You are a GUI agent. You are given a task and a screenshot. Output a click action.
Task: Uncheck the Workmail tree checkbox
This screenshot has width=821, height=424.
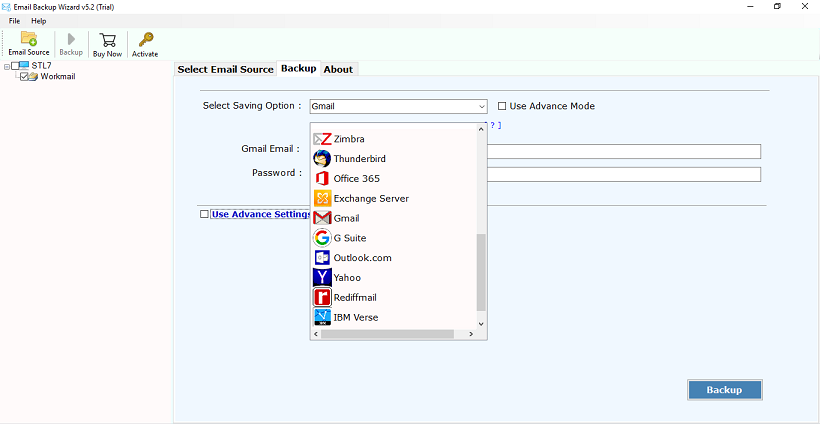[24, 76]
